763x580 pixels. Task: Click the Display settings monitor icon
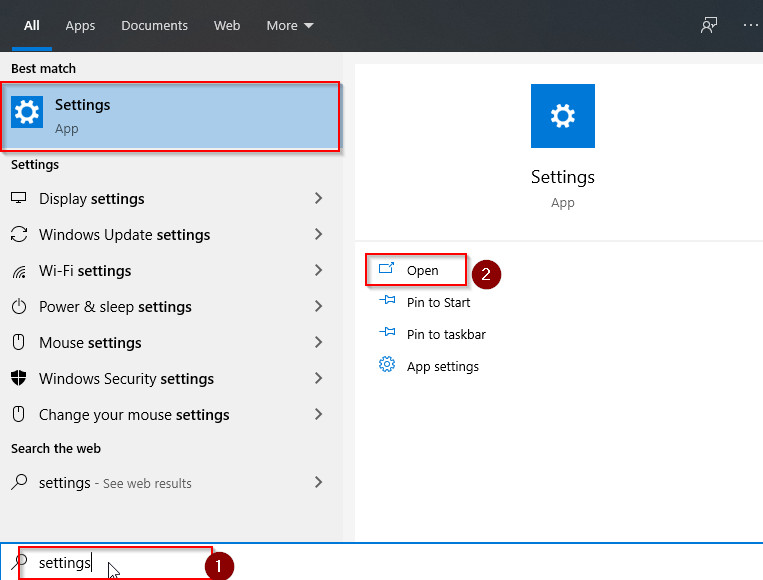(x=19, y=199)
